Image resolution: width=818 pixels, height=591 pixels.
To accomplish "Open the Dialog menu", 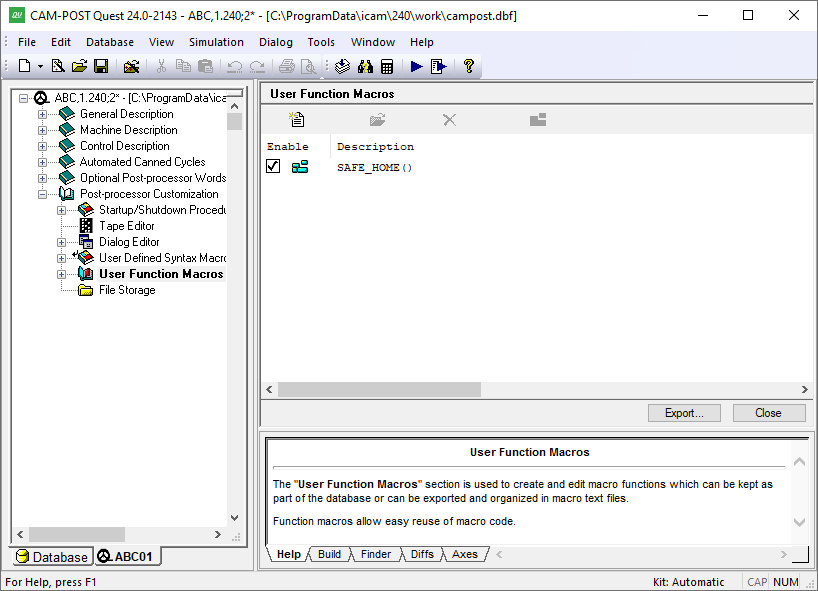I will tap(275, 42).
